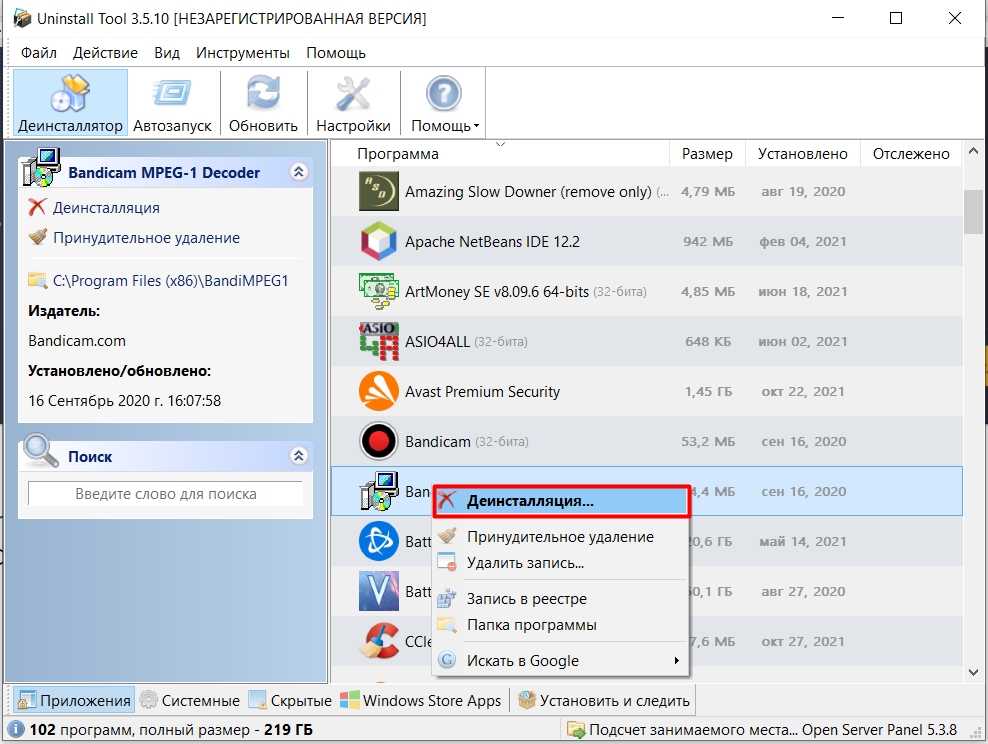Sort by Установлено column header
This screenshot has width=988, height=744.
tap(803, 154)
